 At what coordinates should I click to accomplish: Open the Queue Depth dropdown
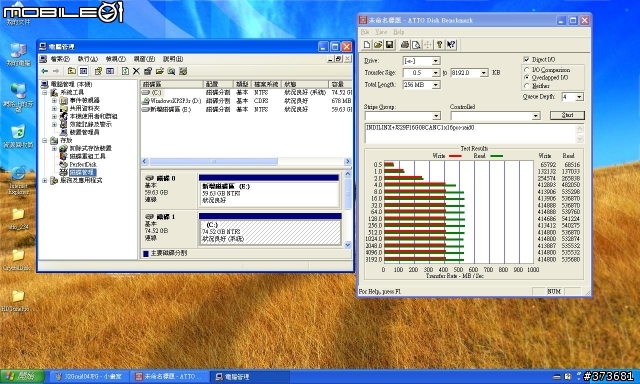click(579, 97)
